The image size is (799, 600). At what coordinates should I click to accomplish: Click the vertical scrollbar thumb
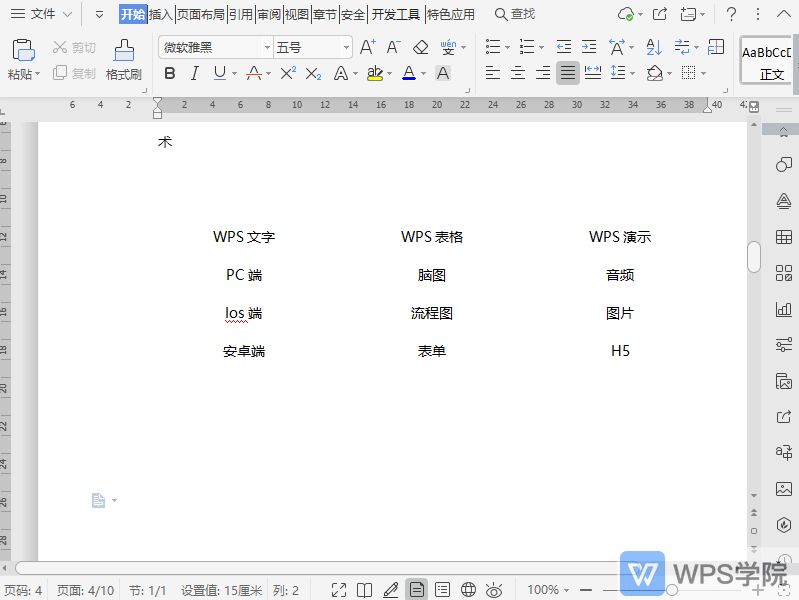[754, 257]
